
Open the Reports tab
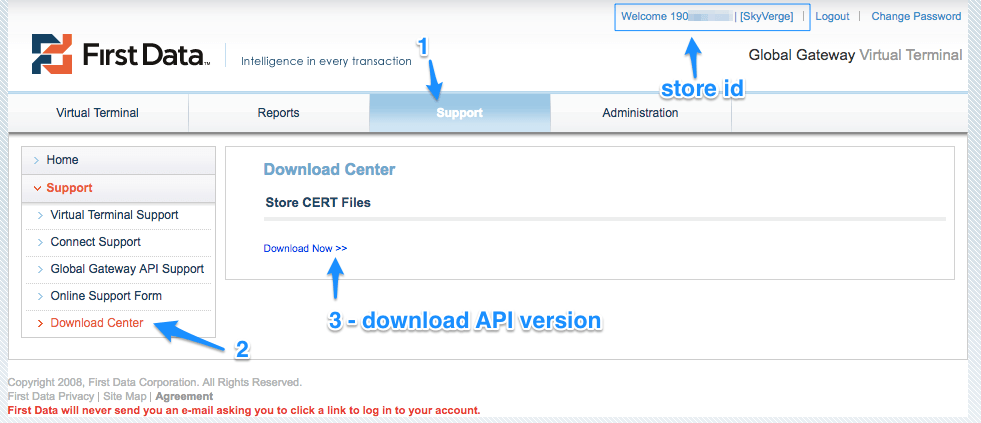pos(278,113)
